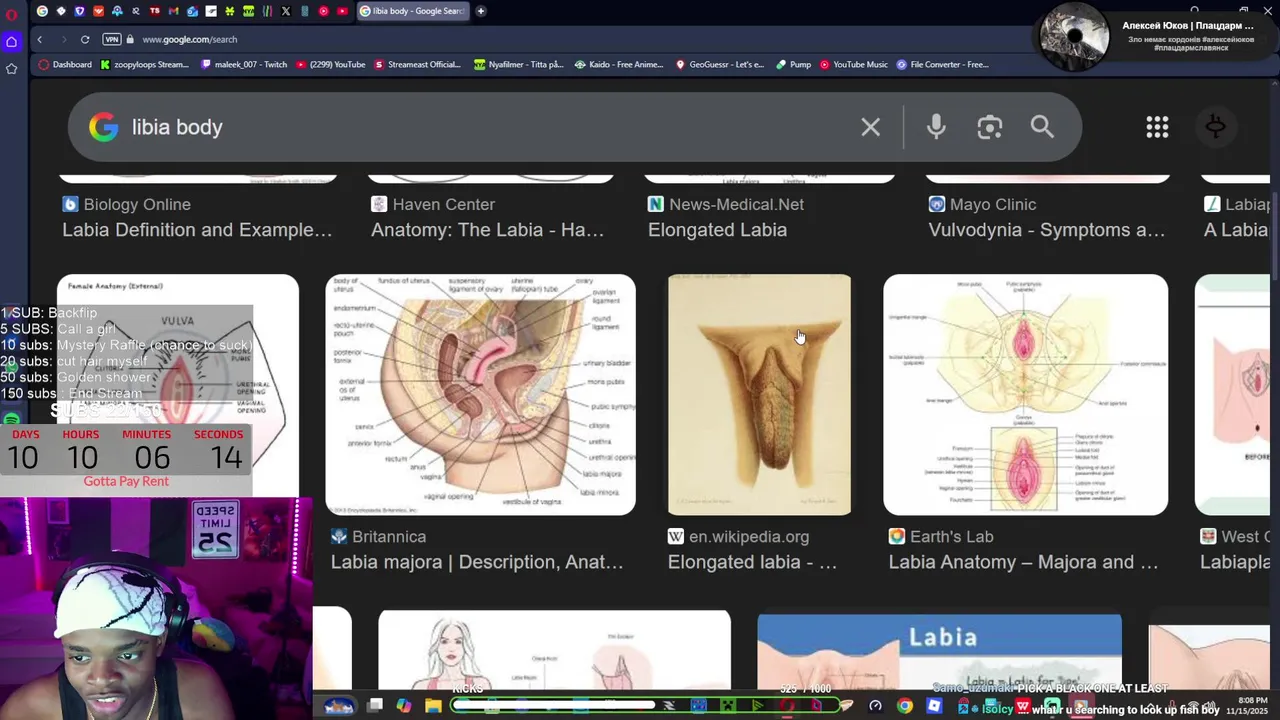Screen dimensions: 1280x720
Task: Click the Google logo in search bar
Action: [103, 127]
